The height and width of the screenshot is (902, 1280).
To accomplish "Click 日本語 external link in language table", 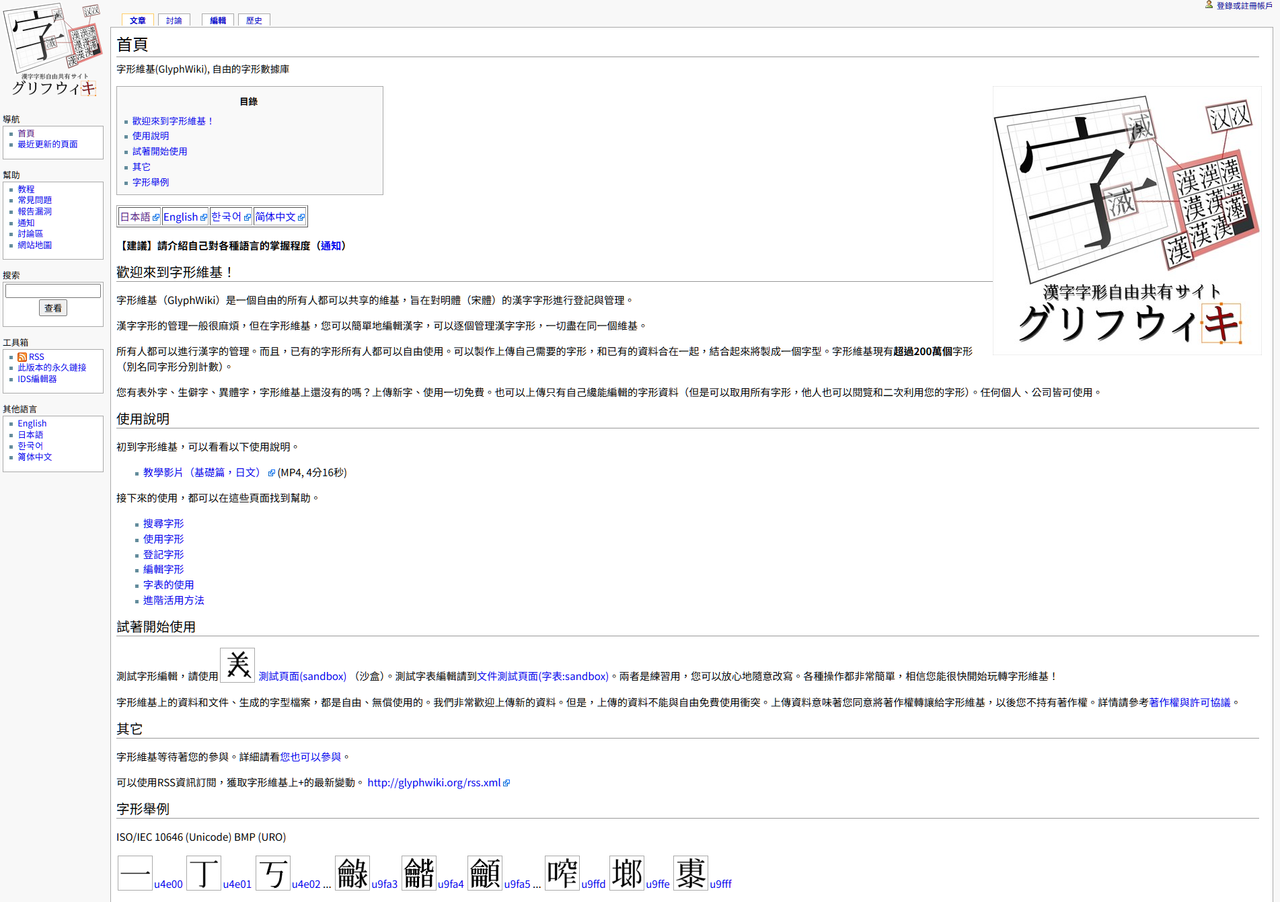I will coord(139,217).
